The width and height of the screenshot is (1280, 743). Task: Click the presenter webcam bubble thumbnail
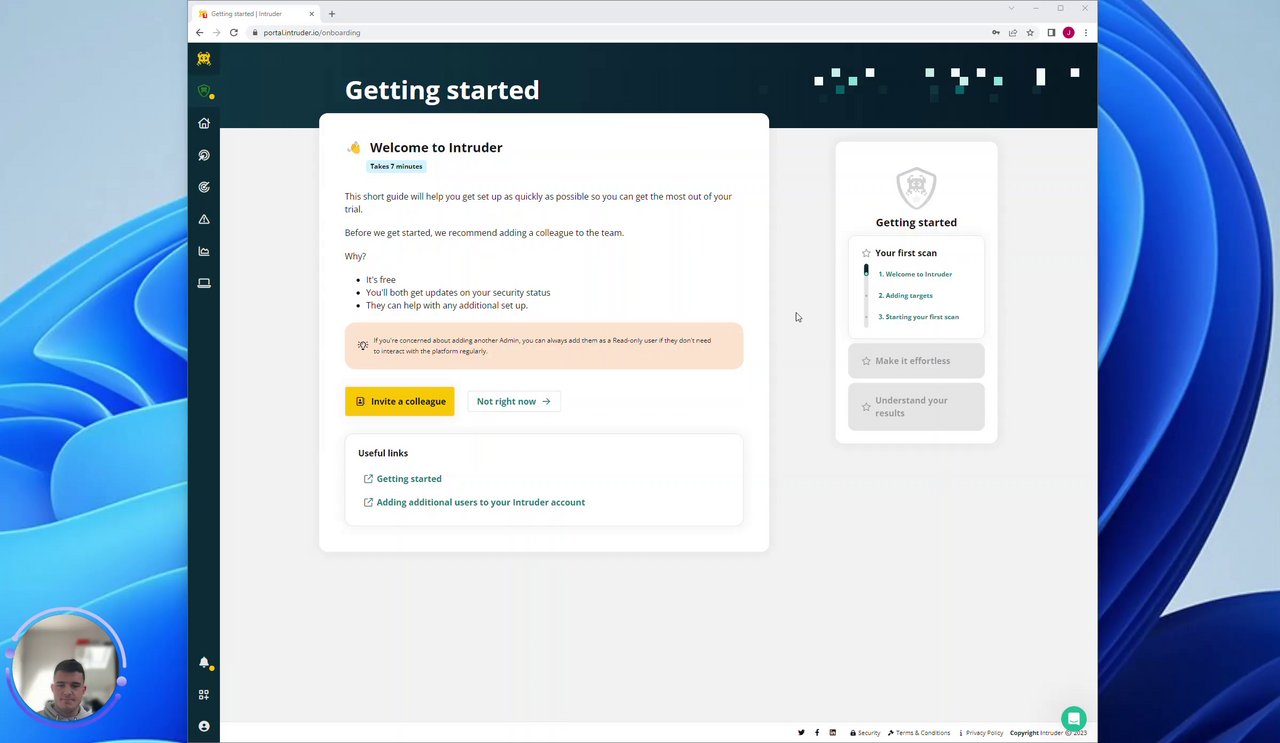point(66,666)
